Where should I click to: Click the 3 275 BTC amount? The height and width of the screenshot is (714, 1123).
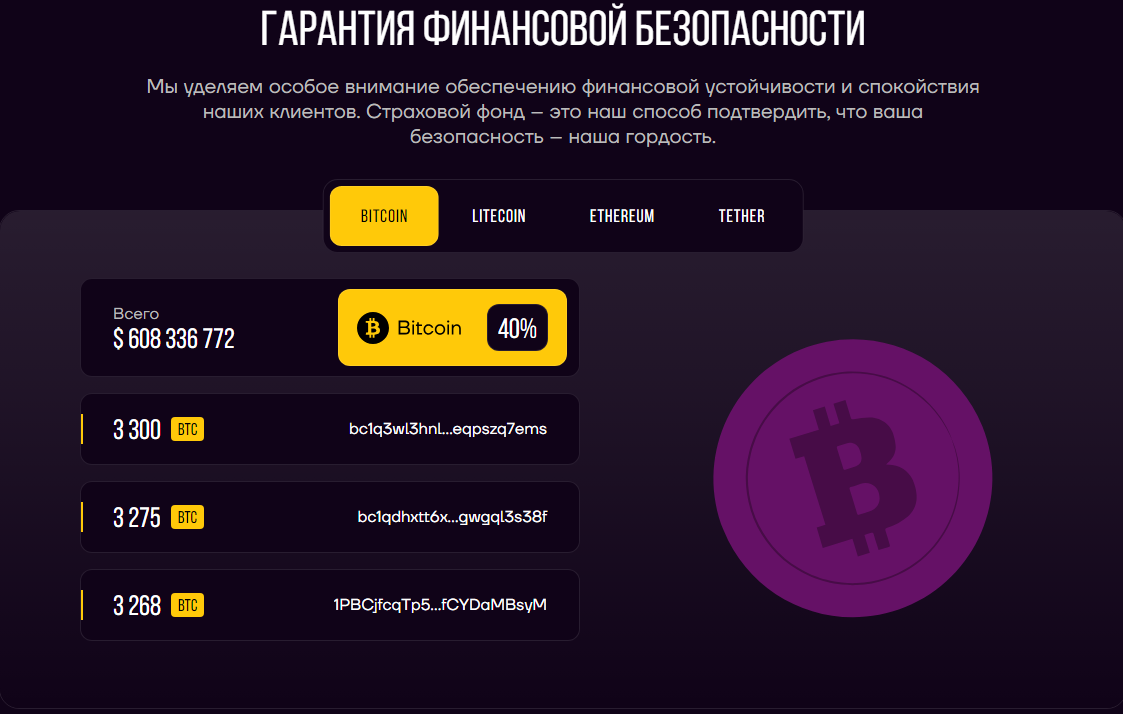pyautogui.click(x=137, y=518)
